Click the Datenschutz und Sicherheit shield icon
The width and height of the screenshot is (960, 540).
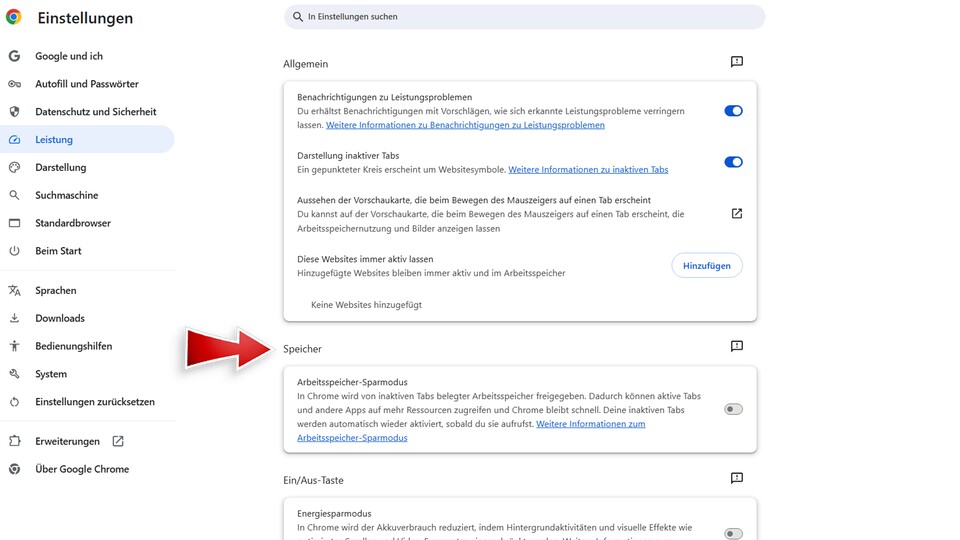coord(14,112)
